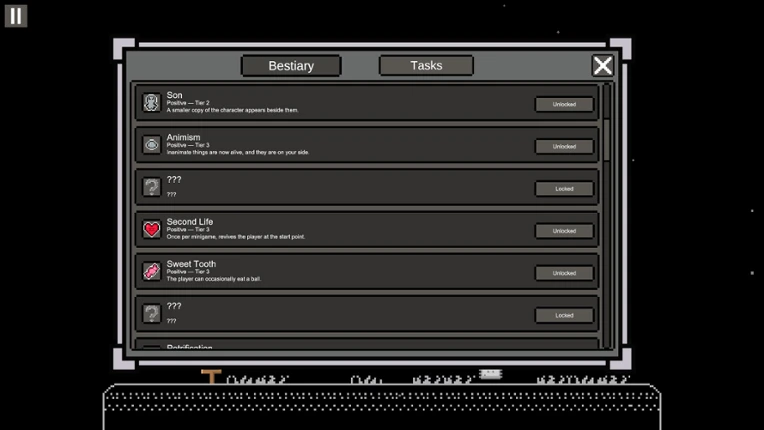Click the Sweet Tooth candy icon
Screen dimensions: 764x430
pos(152,271)
